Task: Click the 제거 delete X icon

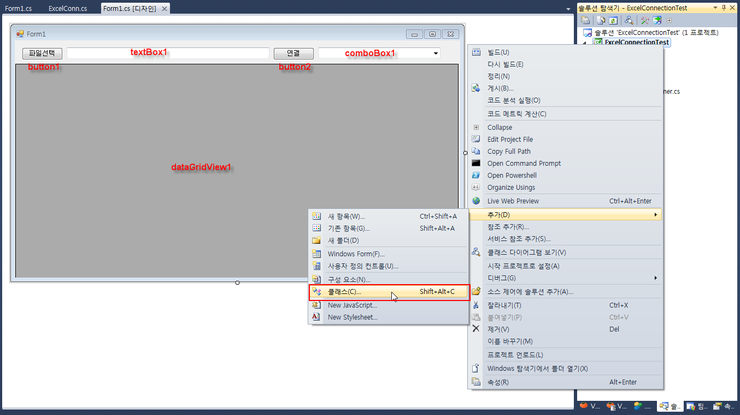Action: tap(476, 329)
